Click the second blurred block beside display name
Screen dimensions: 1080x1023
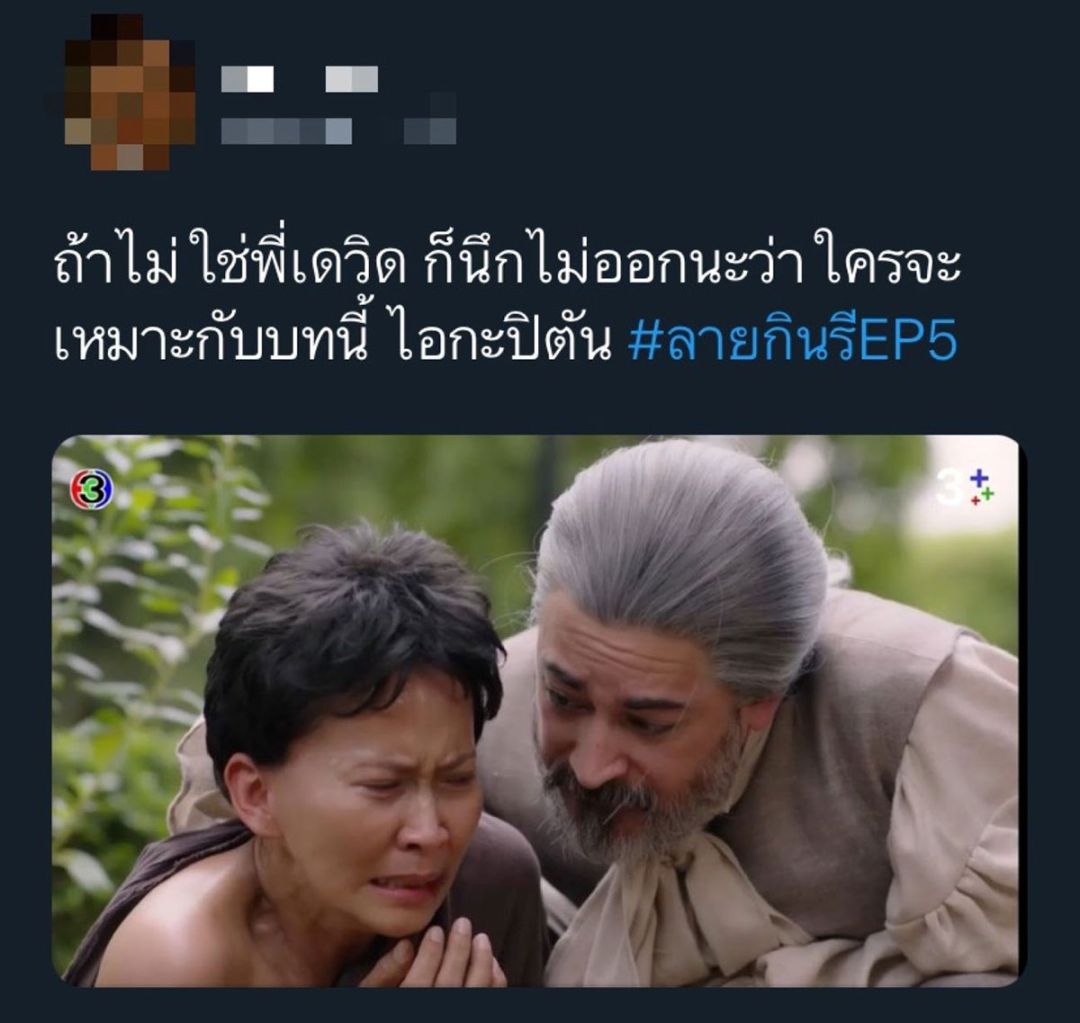tap(352, 79)
